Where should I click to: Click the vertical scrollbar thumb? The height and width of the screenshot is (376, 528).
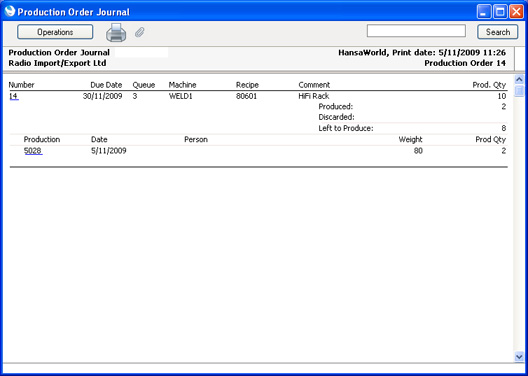pyautogui.click(x=519, y=91)
